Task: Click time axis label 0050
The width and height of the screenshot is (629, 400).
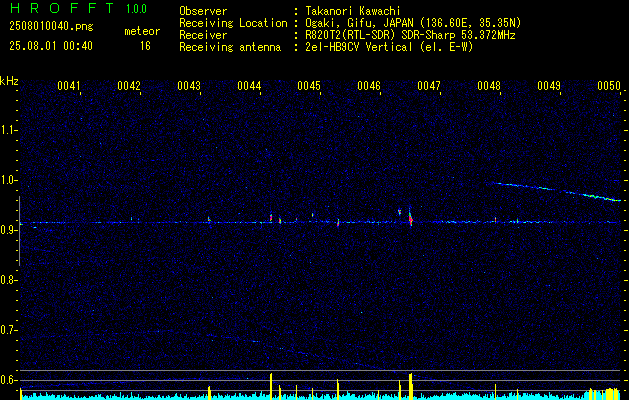Action: (x=609, y=85)
